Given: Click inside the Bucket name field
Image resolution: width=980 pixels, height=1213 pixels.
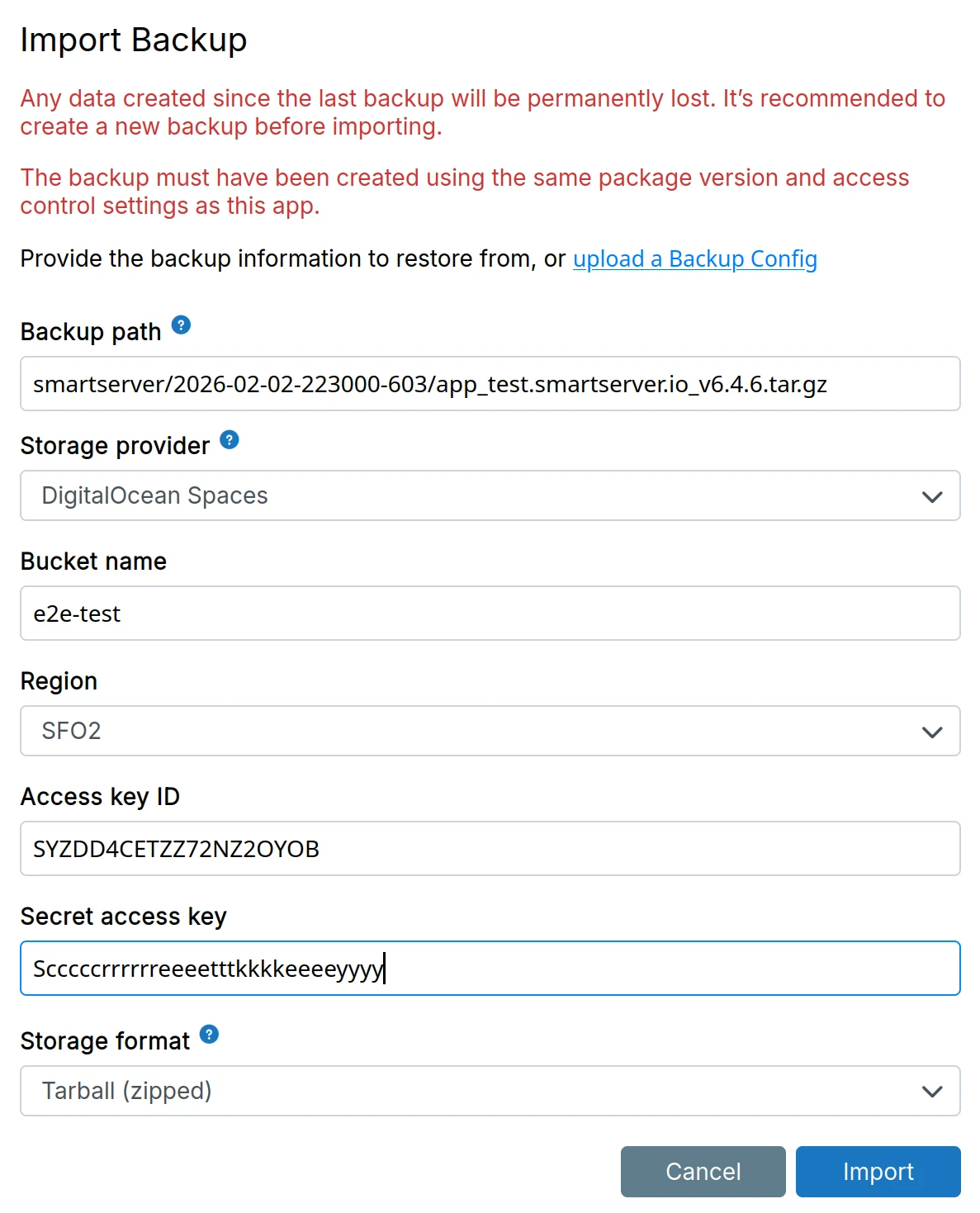Looking at the screenshot, I should point(490,614).
